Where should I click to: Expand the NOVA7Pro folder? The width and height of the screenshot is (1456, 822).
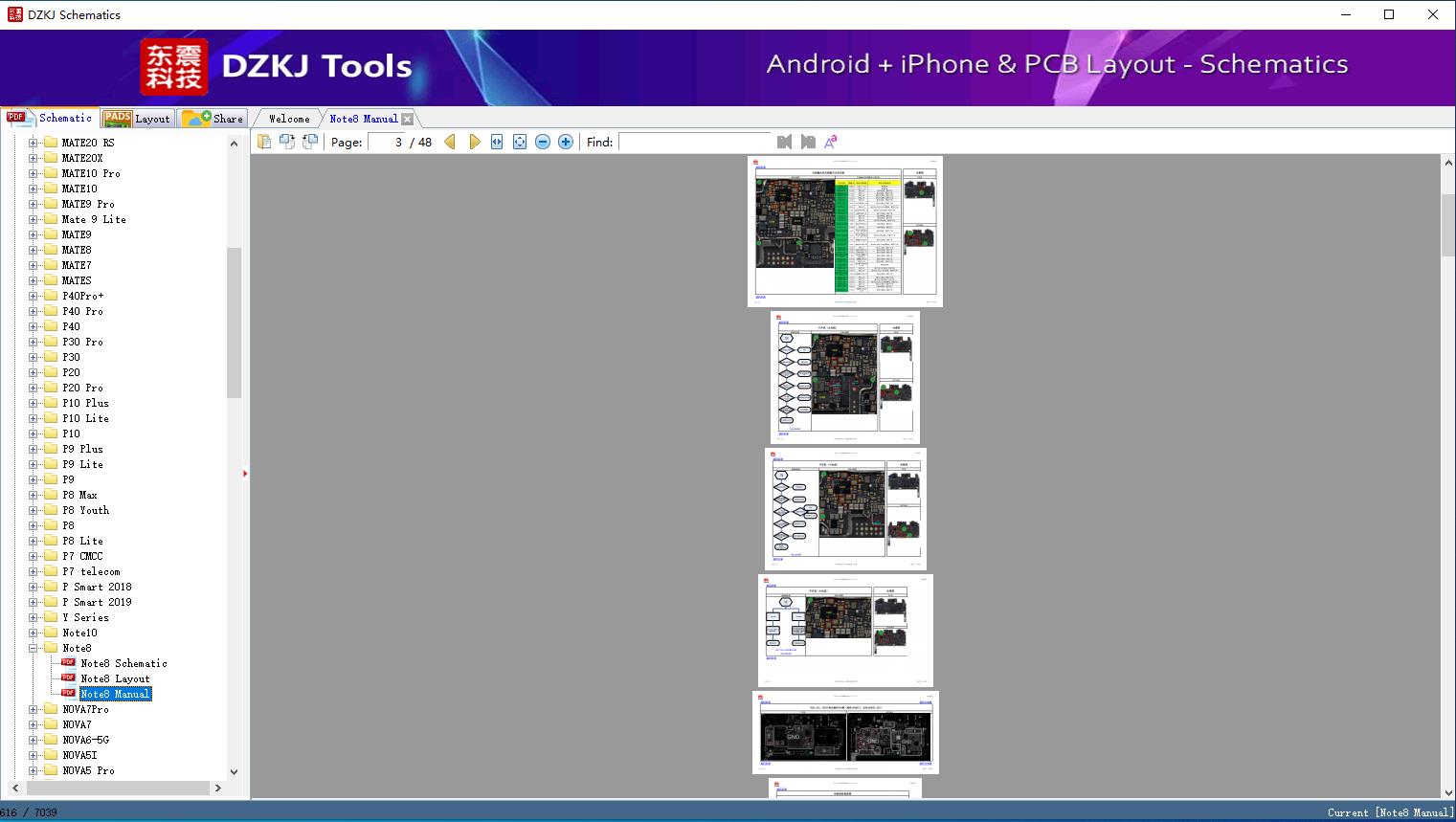(34, 709)
